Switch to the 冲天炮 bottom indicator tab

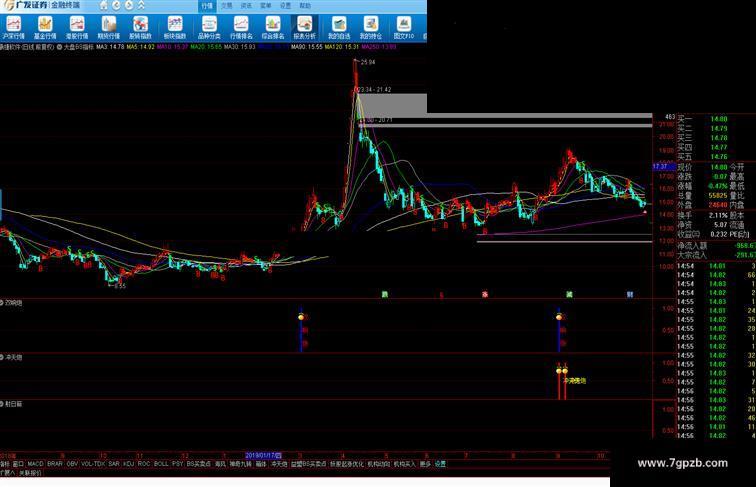pos(279,463)
